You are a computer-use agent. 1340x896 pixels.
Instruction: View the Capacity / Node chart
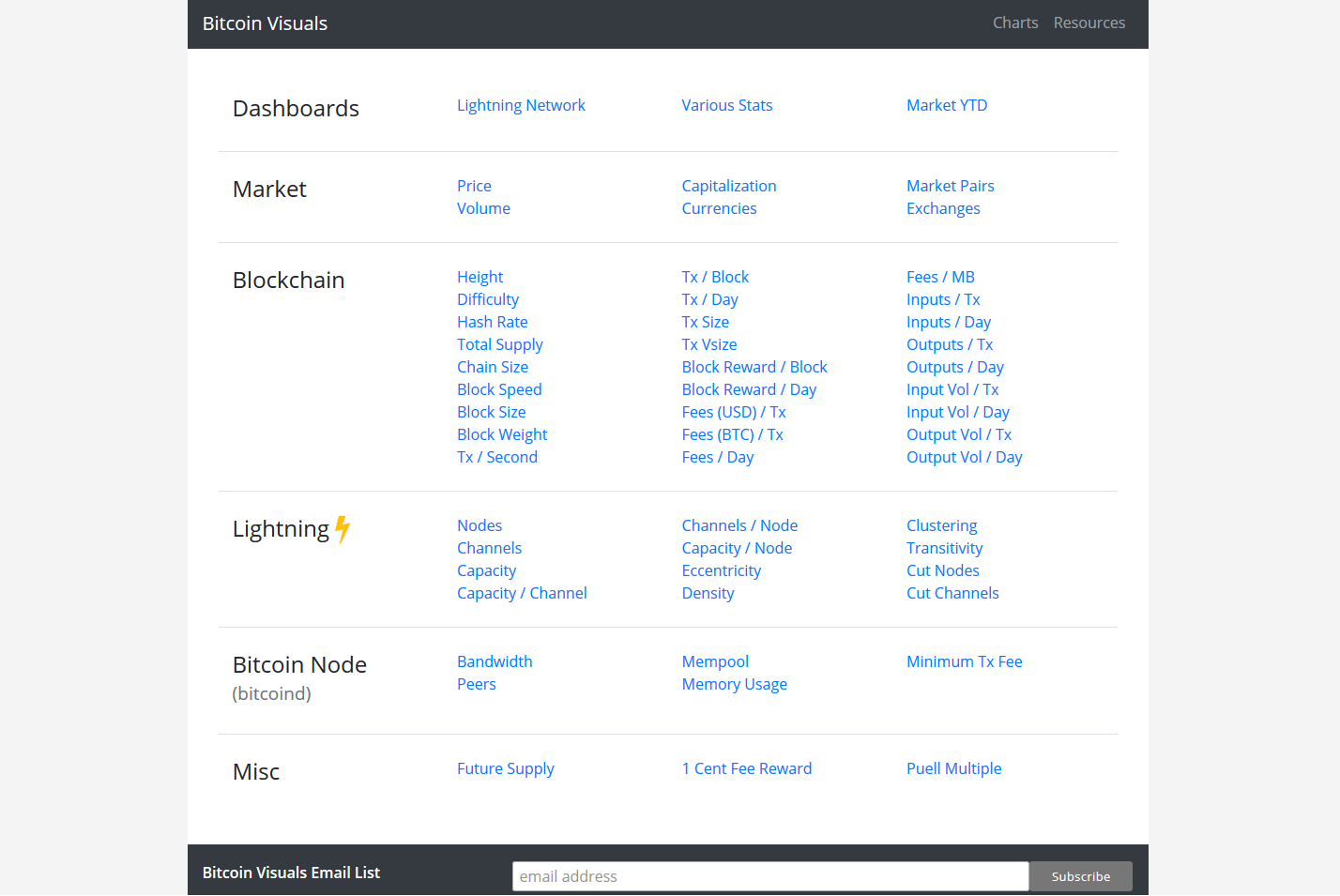[x=737, y=548]
